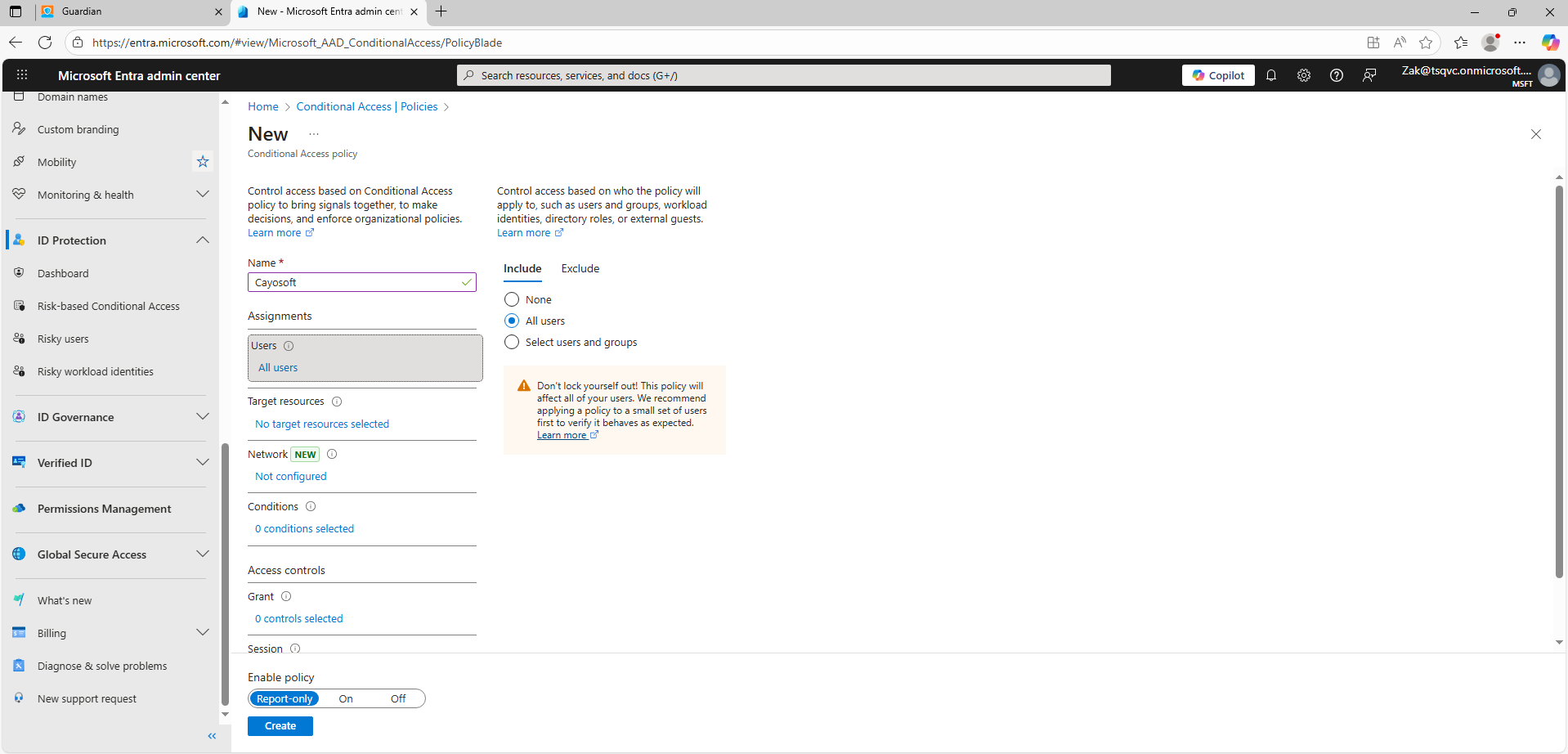This screenshot has width=1568, height=754.
Task: Click the help question mark icon
Action: [1337, 75]
